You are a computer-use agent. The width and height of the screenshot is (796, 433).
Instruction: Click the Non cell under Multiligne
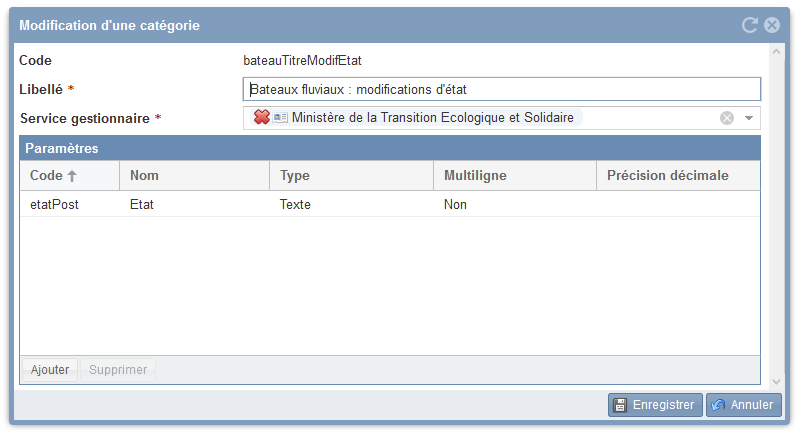tap(456, 204)
